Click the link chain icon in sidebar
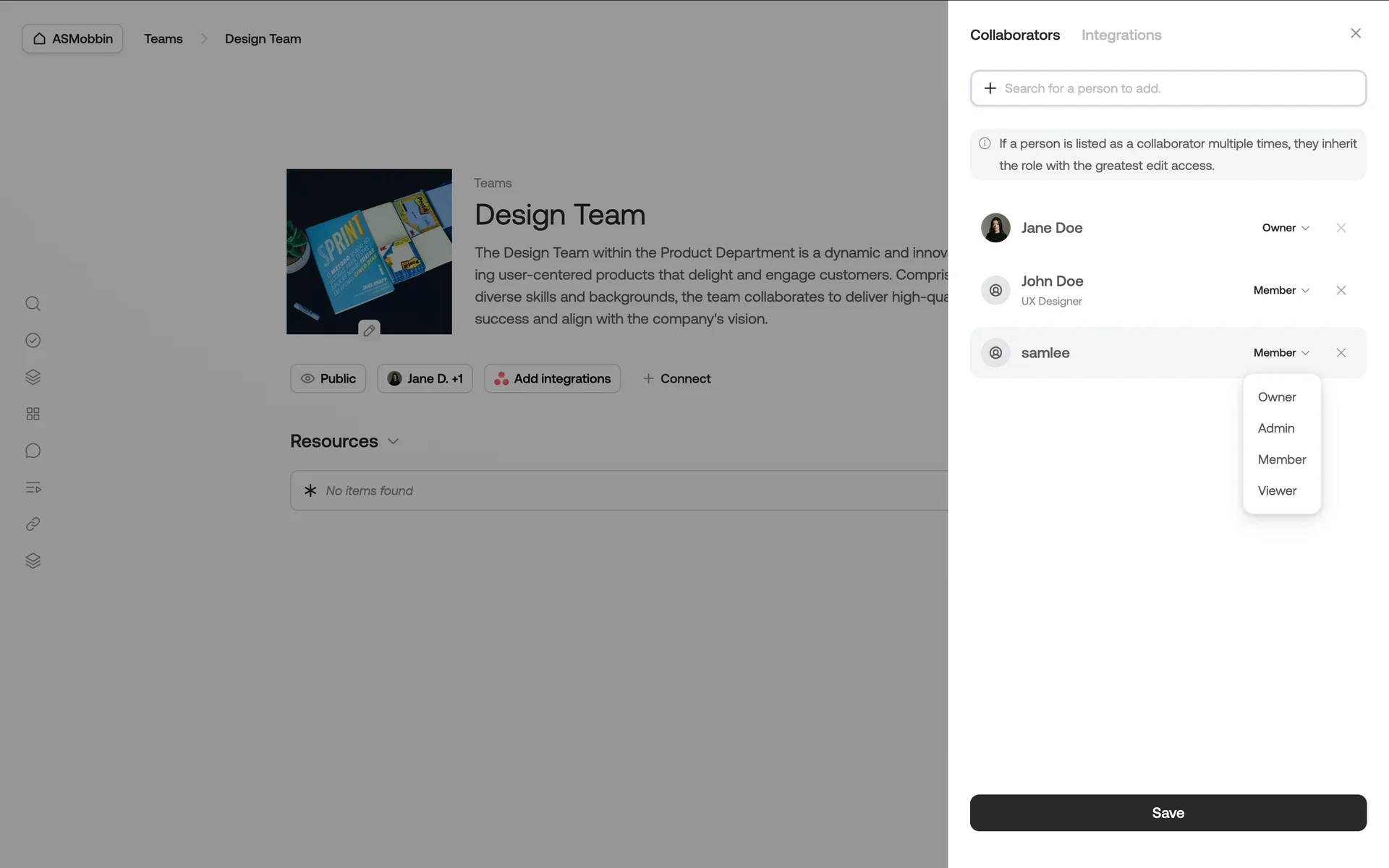1389x868 pixels. [x=33, y=524]
